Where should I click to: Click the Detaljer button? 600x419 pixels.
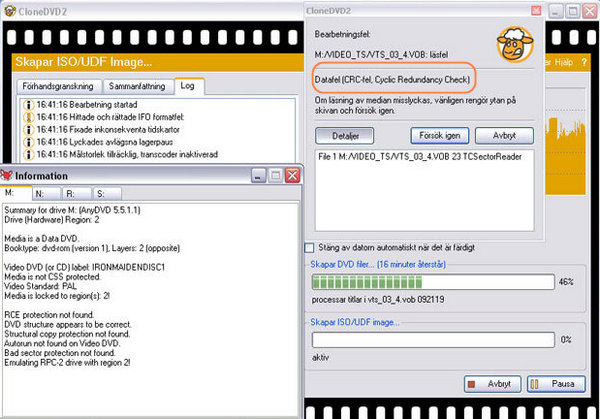click(x=345, y=136)
